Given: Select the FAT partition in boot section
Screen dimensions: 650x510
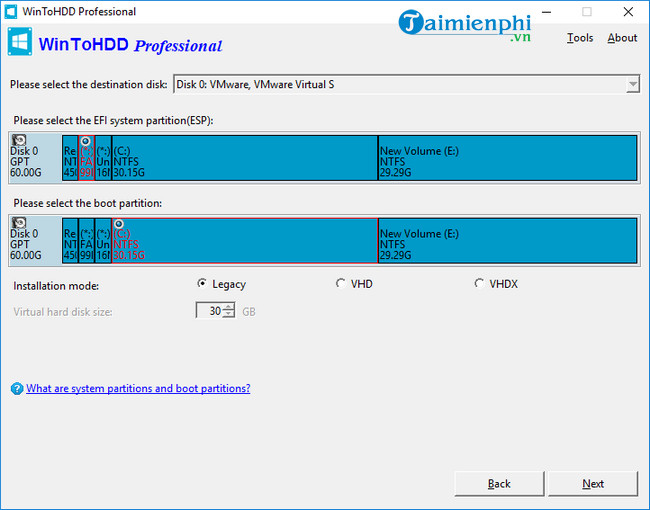Looking at the screenshot, I should point(86,241).
